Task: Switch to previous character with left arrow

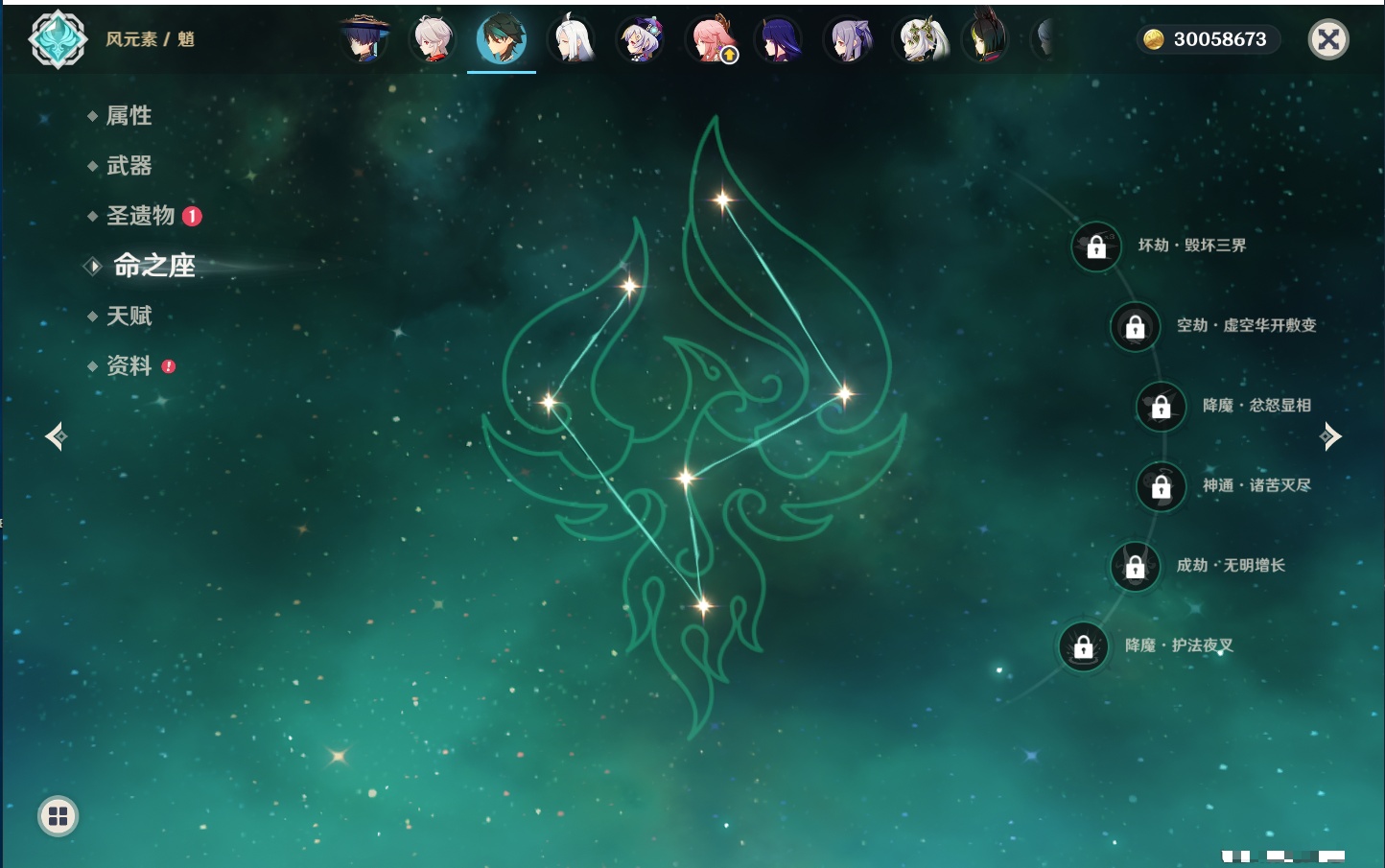Action: tap(57, 436)
